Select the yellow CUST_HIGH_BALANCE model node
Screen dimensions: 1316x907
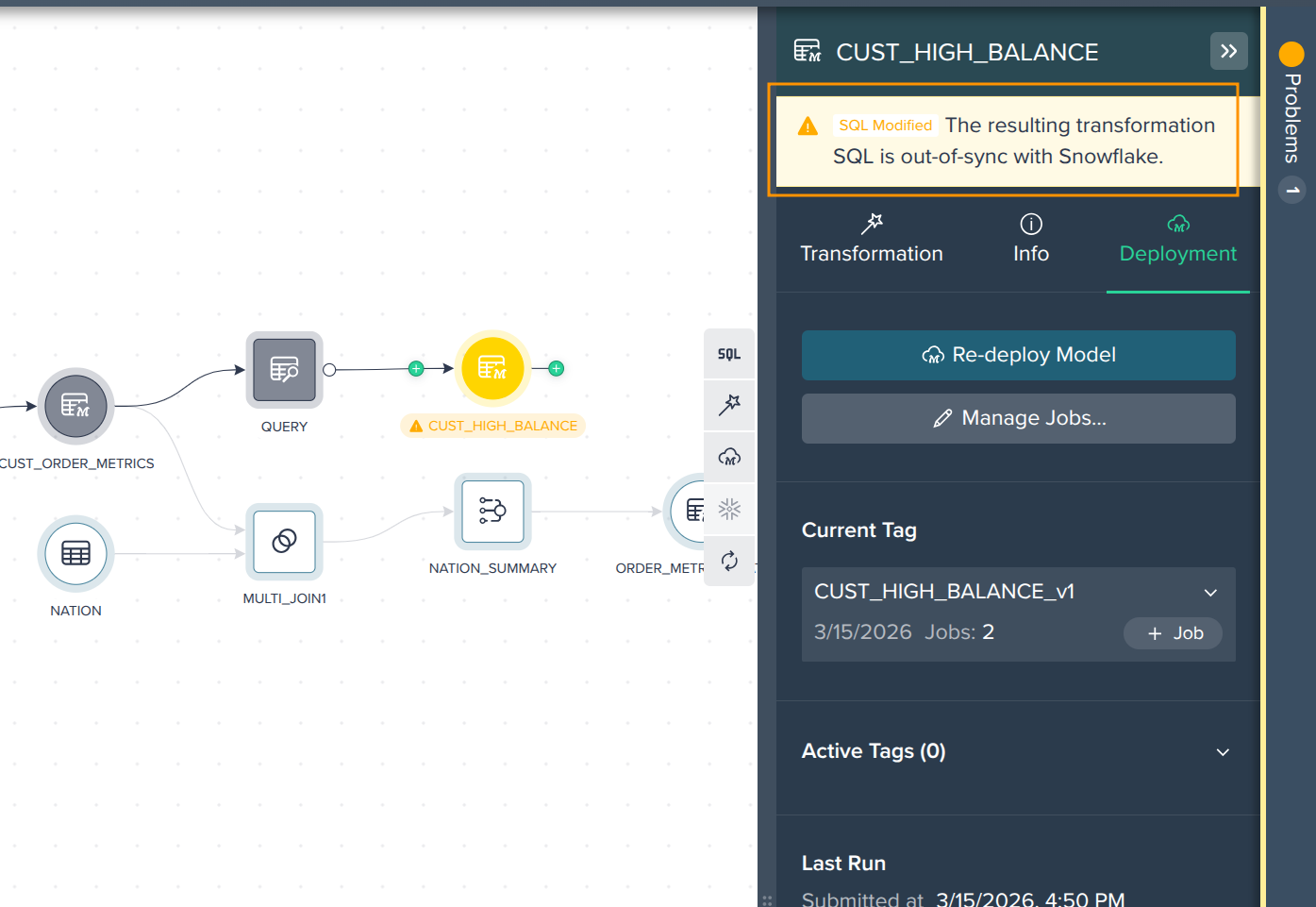pyautogui.click(x=492, y=368)
